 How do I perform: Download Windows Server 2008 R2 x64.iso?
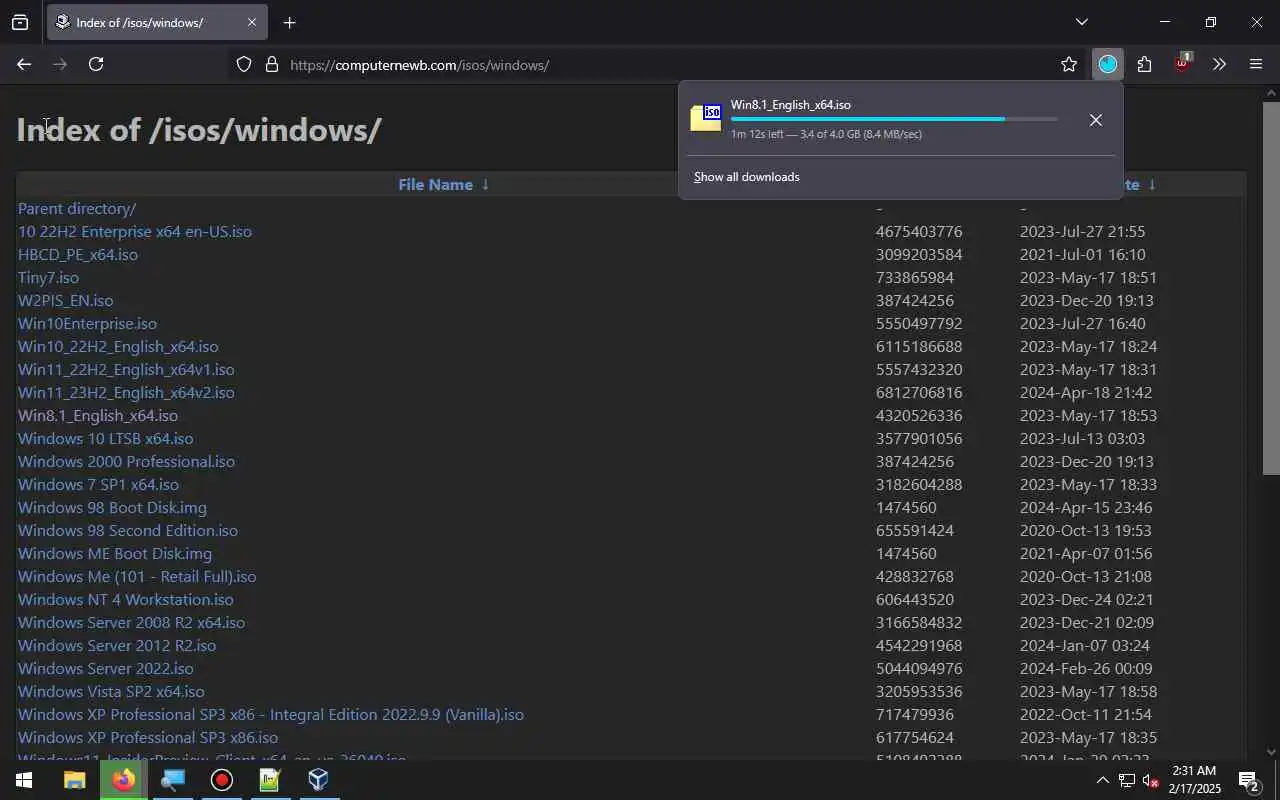(x=131, y=622)
